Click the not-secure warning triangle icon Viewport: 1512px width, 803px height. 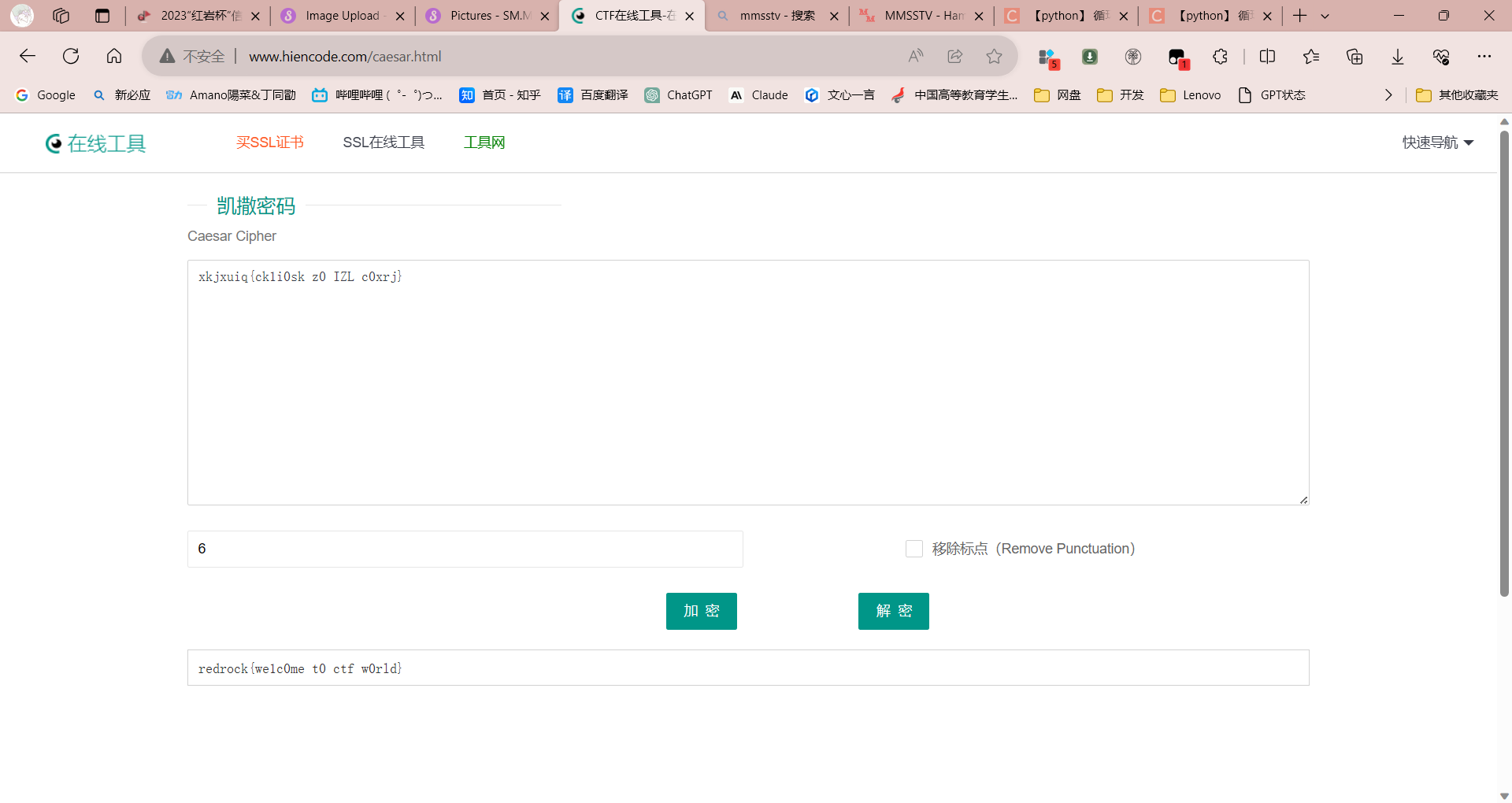(x=167, y=56)
